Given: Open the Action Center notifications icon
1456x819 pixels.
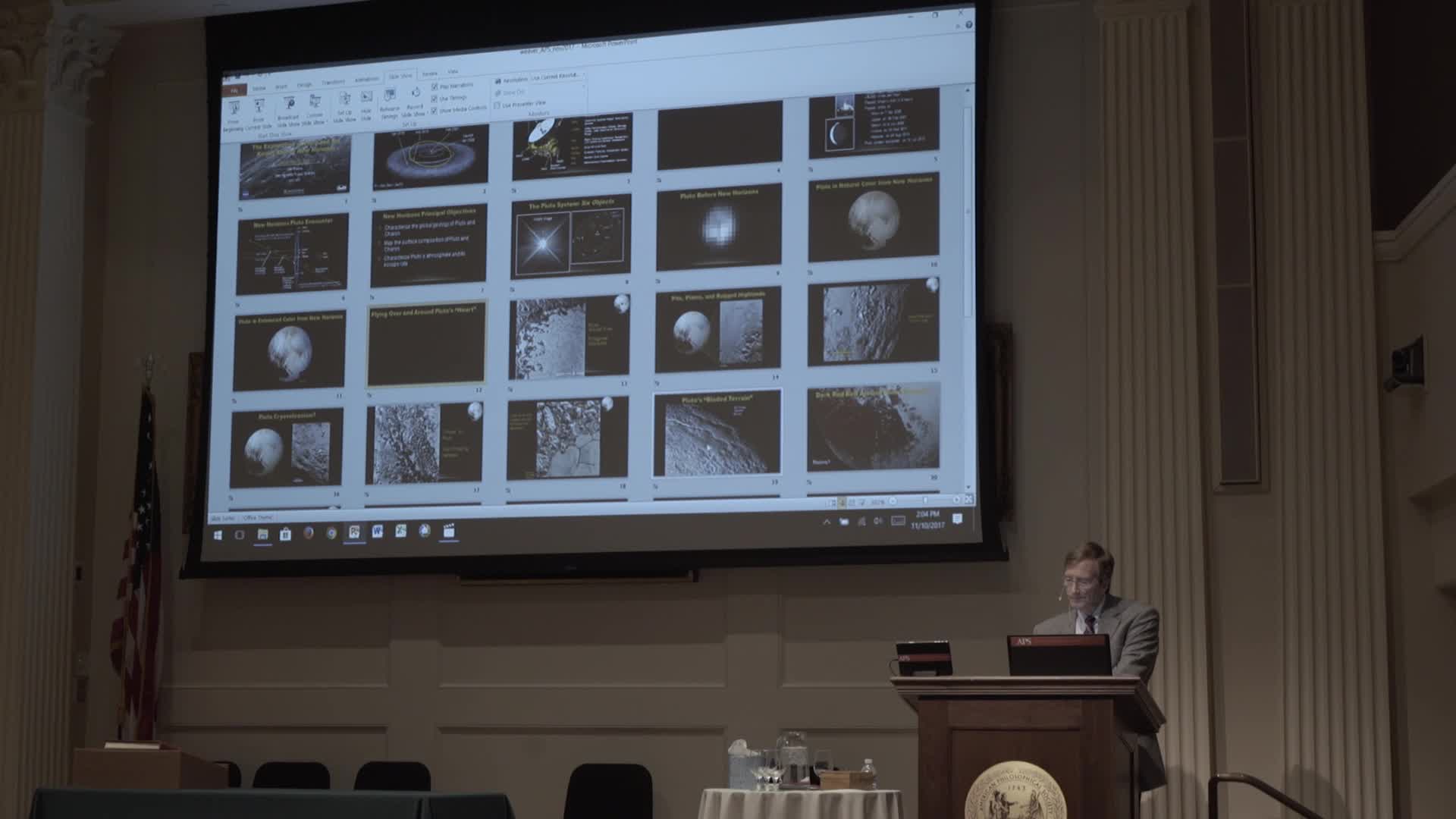Looking at the screenshot, I should (957, 519).
